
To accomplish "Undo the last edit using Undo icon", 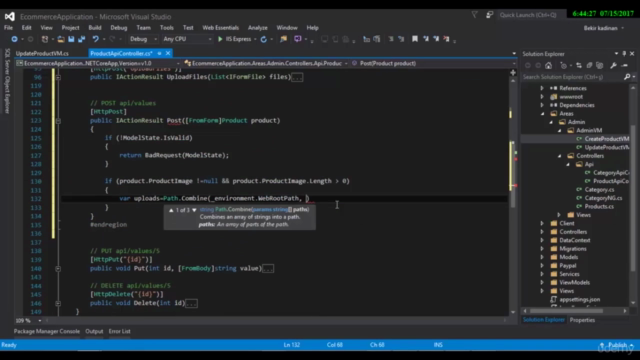I will pyautogui.click(x=96, y=39).
